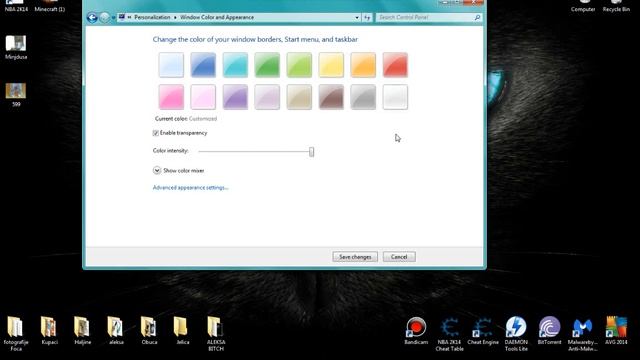Launch the Cheat Engine shortcut
The width and height of the screenshot is (640, 360).
click(x=483, y=331)
